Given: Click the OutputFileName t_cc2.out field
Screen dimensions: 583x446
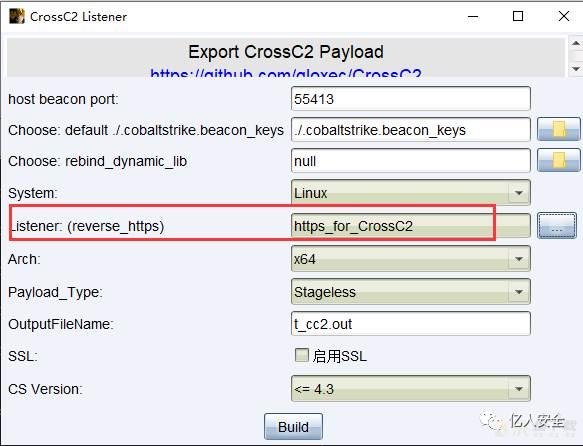Looking at the screenshot, I should pyautogui.click(x=410, y=324).
